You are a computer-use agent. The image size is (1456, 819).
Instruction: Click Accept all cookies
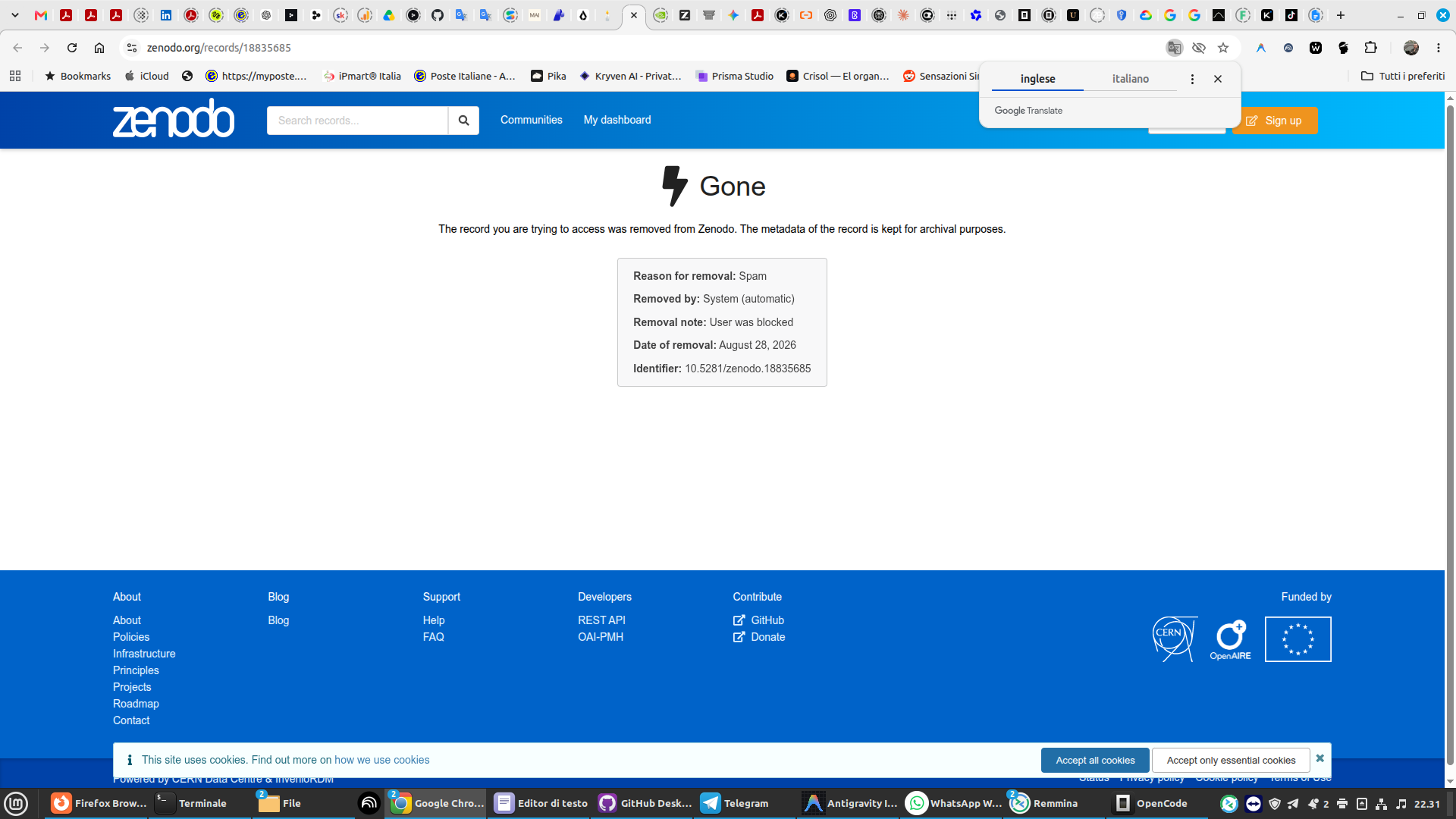coord(1095,760)
